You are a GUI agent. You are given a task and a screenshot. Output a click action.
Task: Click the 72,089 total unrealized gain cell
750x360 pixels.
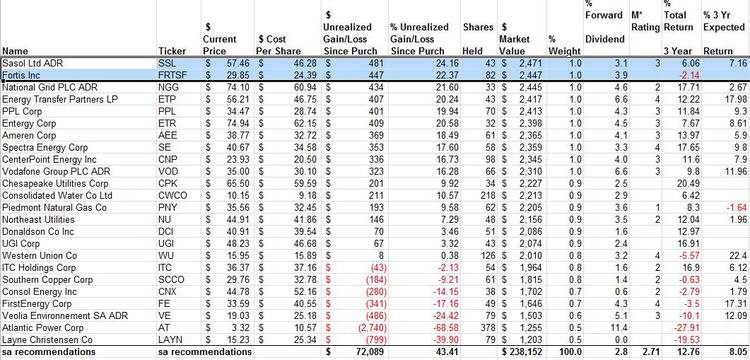(x=356, y=352)
